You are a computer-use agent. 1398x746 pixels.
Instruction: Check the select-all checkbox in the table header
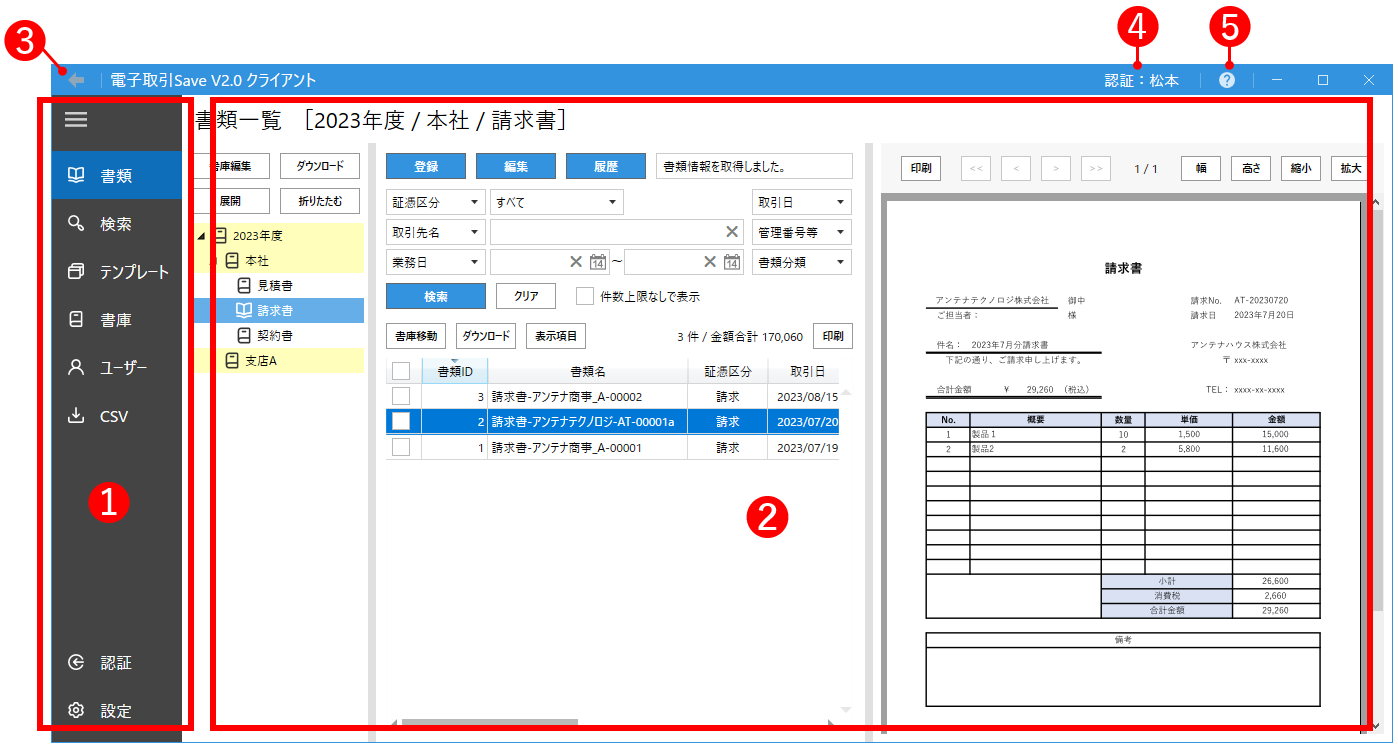[x=400, y=370]
